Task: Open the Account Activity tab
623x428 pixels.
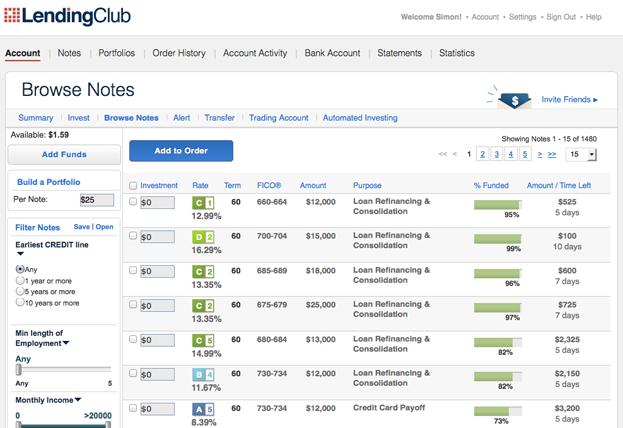Action: [255, 53]
